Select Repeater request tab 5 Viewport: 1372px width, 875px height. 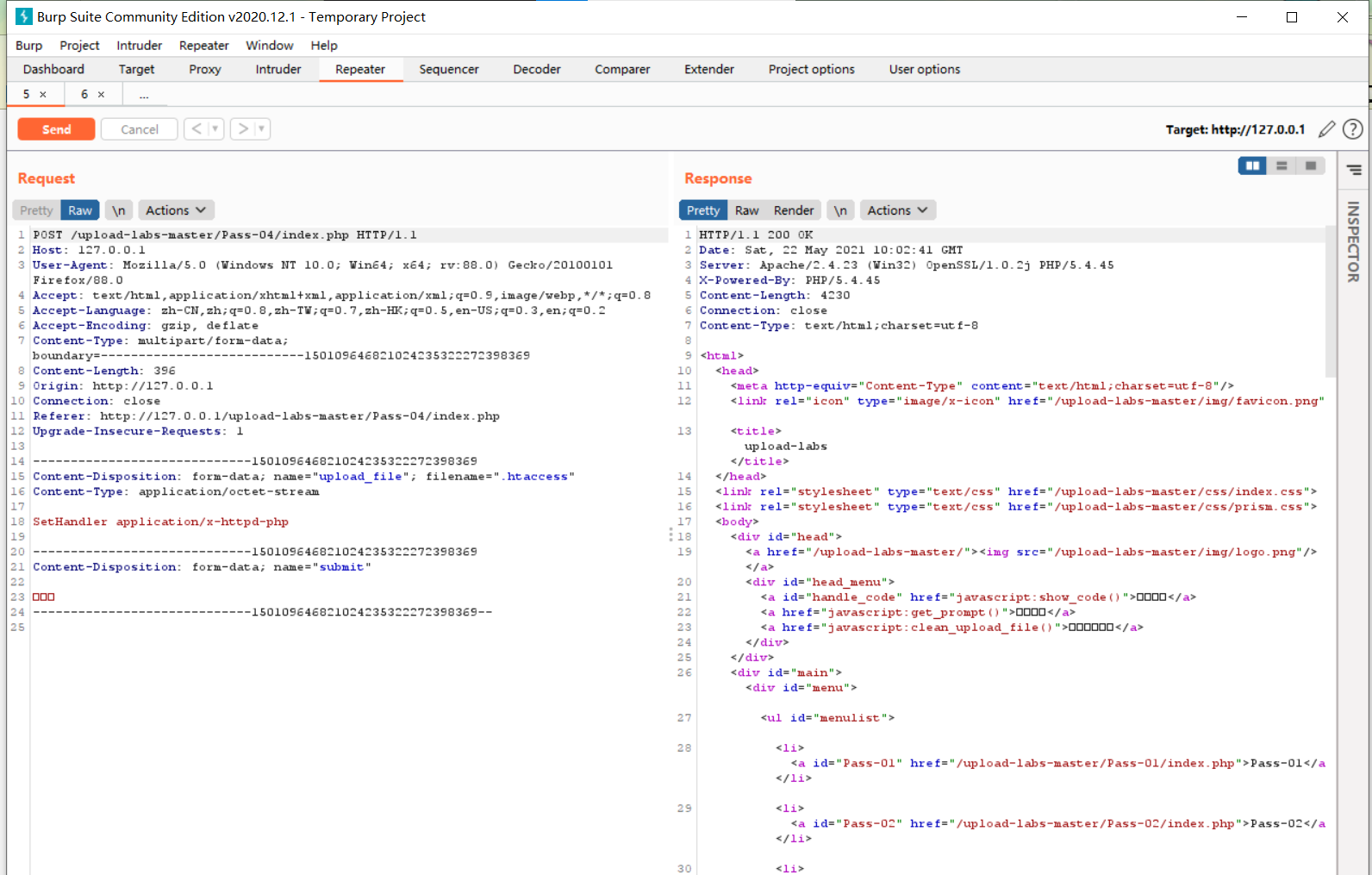27,94
